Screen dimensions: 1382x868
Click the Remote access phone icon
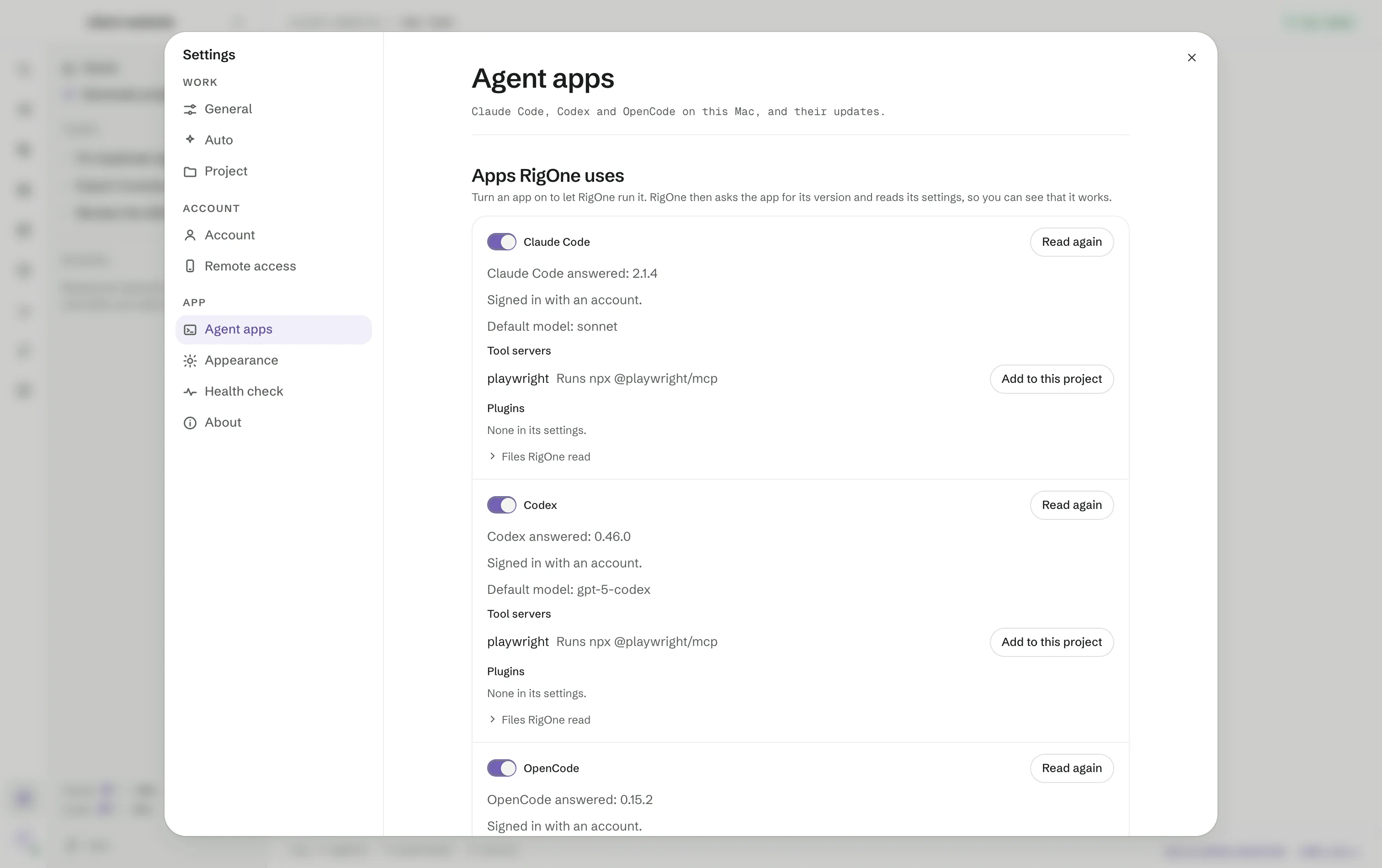pos(190,266)
